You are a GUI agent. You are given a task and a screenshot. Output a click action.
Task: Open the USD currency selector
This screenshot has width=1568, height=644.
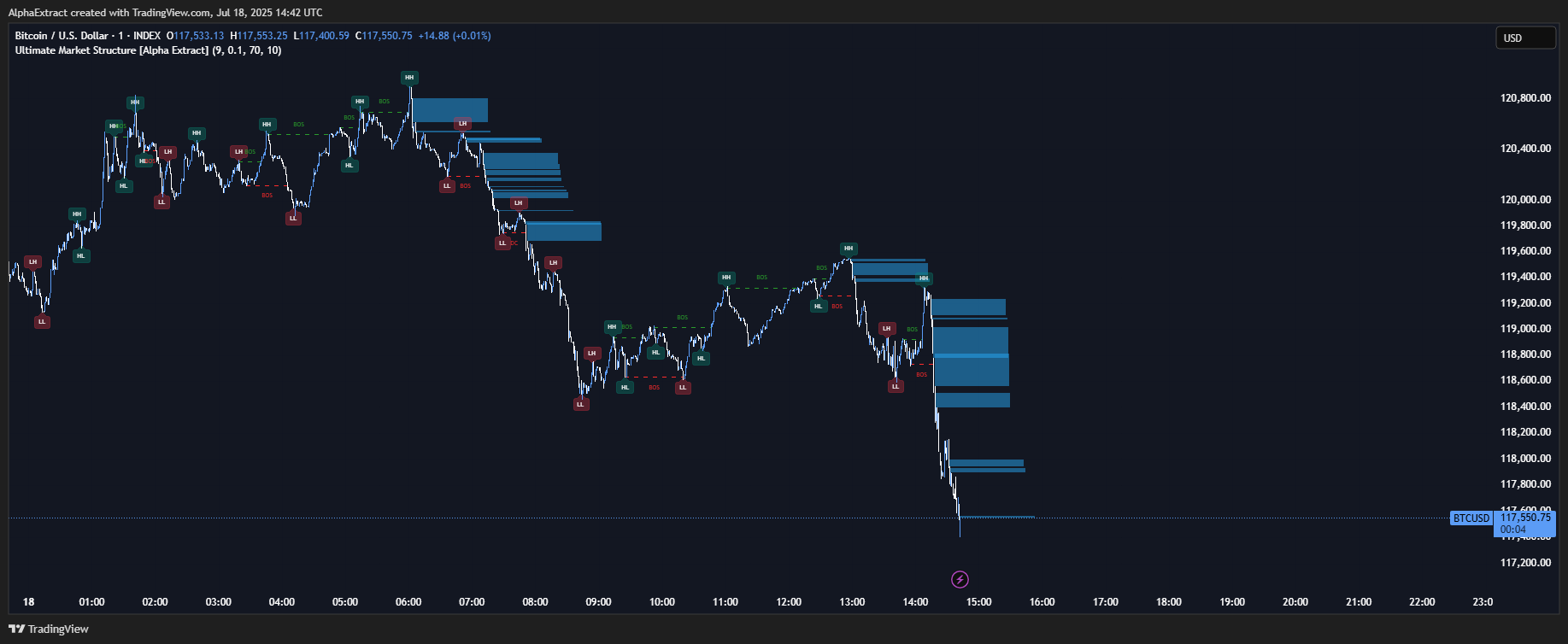tap(1525, 38)
